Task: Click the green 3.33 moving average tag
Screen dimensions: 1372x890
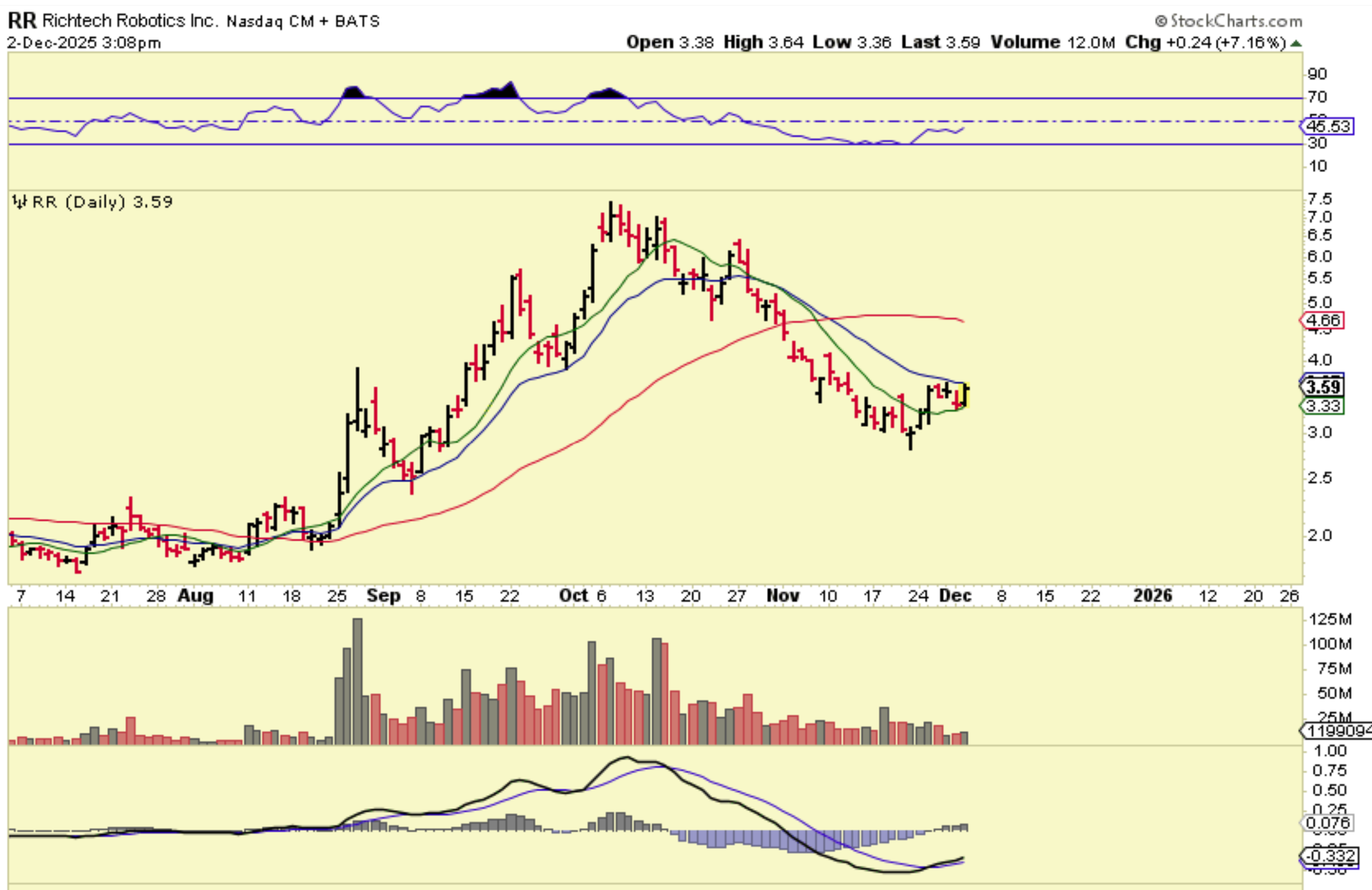Action: pos(1324,406)
